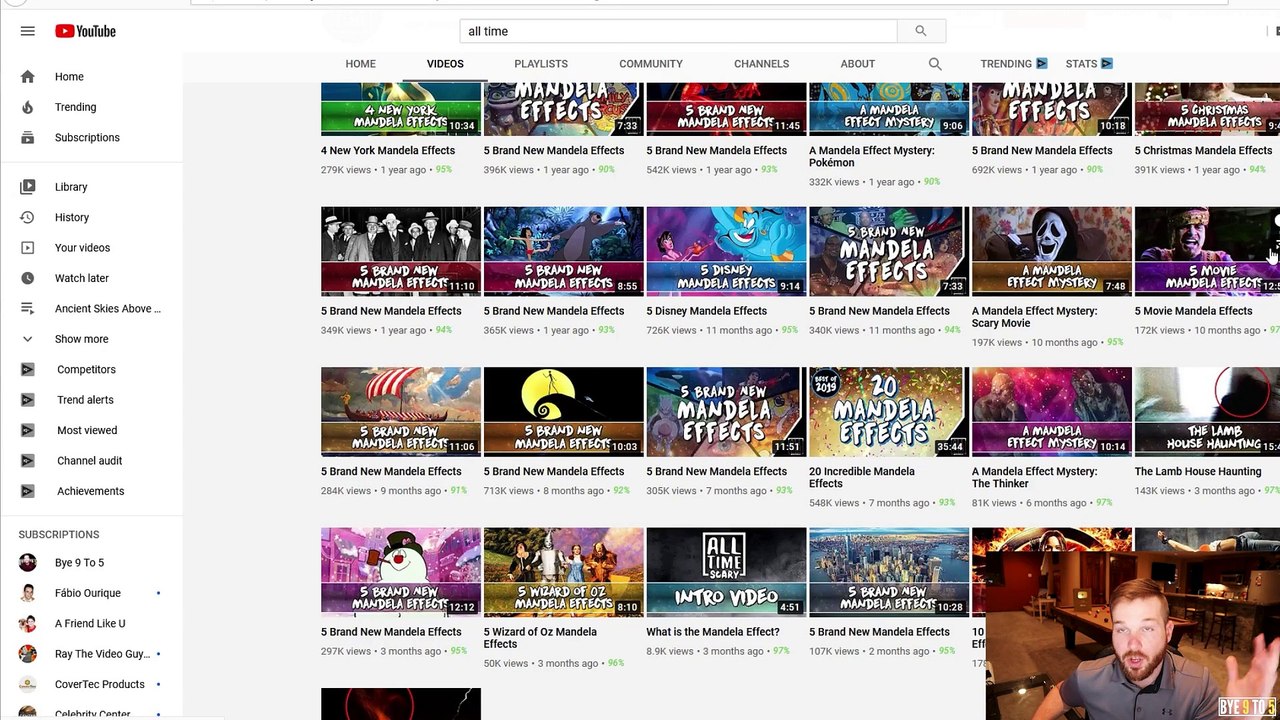This screenshot has height=720, width=1280.
Task: Open the STATS tab
Action: [x=1081, y=63]
